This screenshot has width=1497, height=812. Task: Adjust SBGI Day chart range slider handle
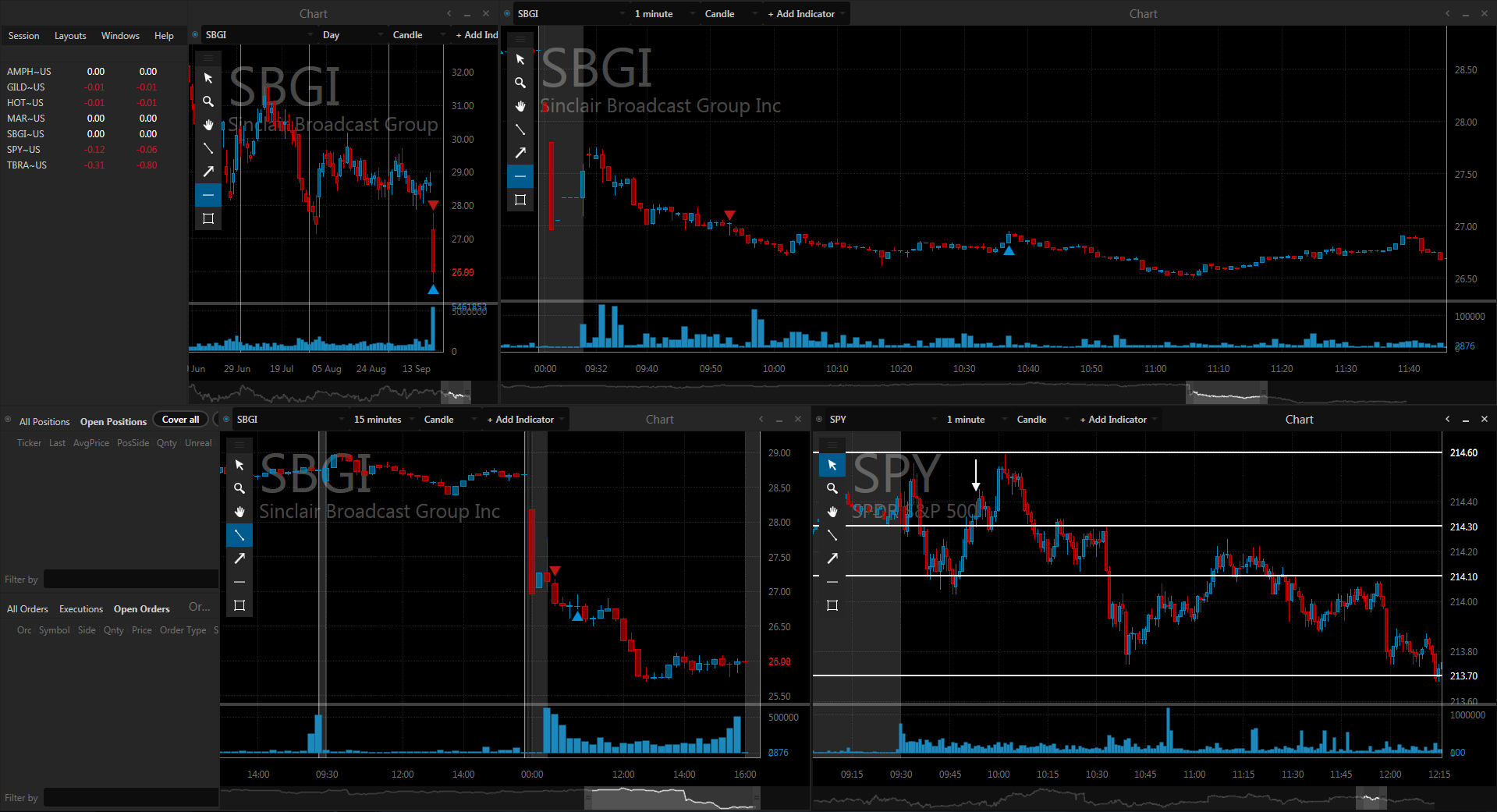(x=456, y=392)
